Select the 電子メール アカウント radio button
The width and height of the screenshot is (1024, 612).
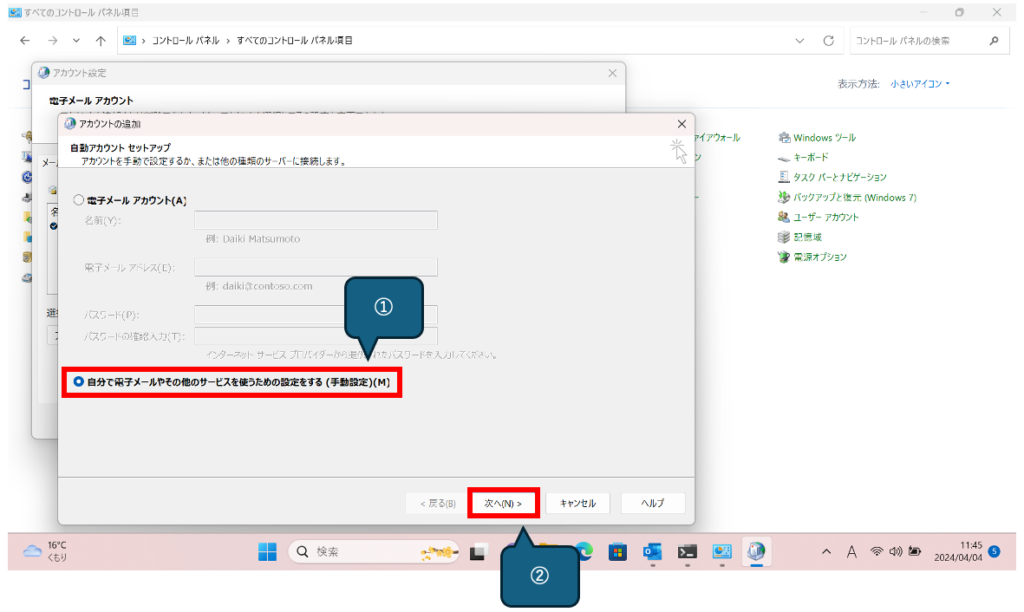click(x=79, y=200)
